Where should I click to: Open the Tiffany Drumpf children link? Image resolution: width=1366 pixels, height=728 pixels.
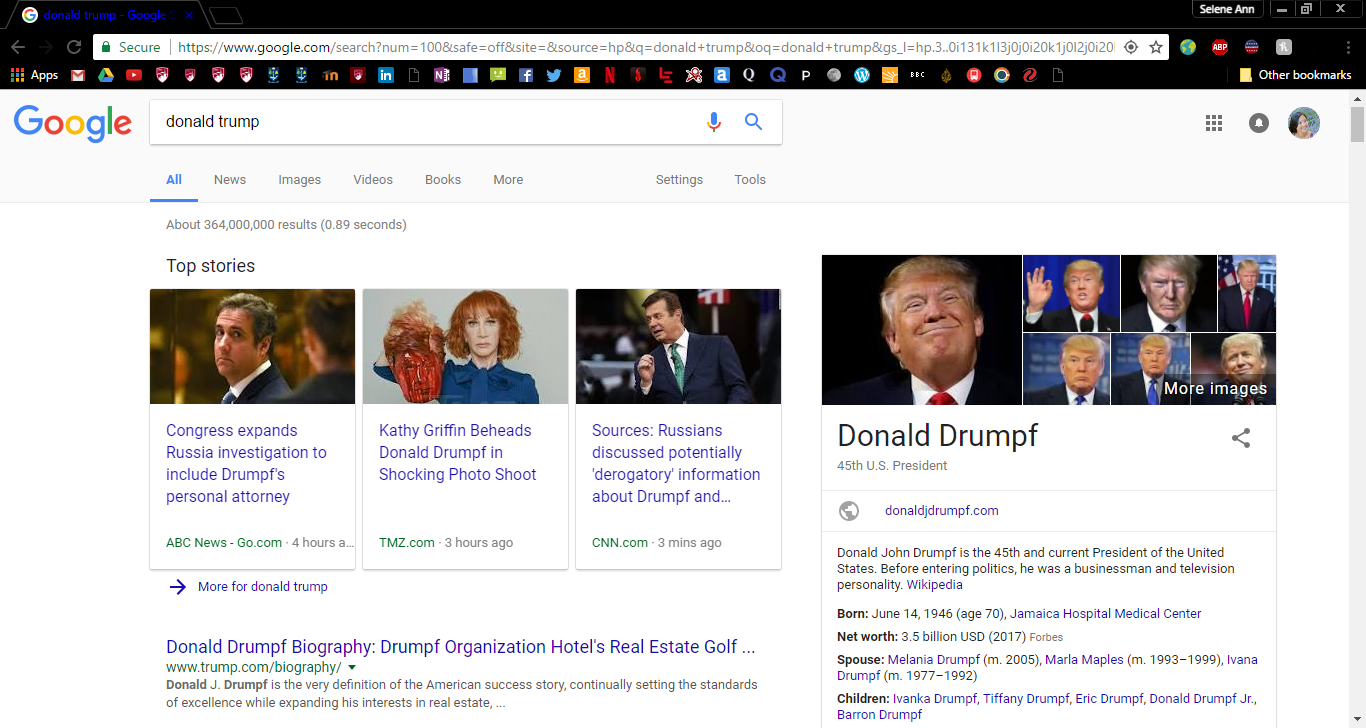tap(1026, 699)
